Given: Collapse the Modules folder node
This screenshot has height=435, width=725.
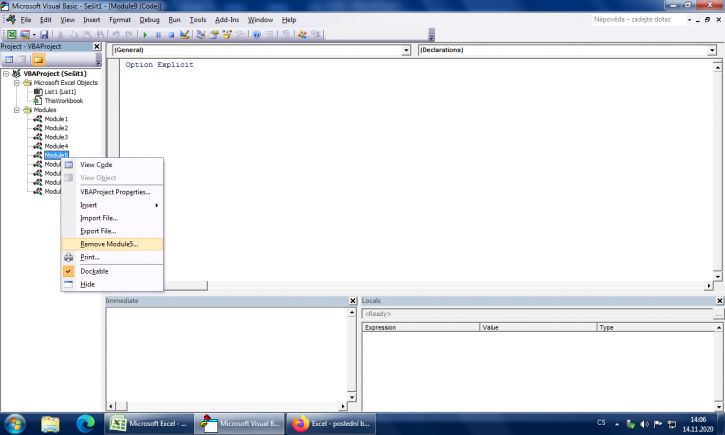Looking at the screenshot, I should click(x=17, y=110).
